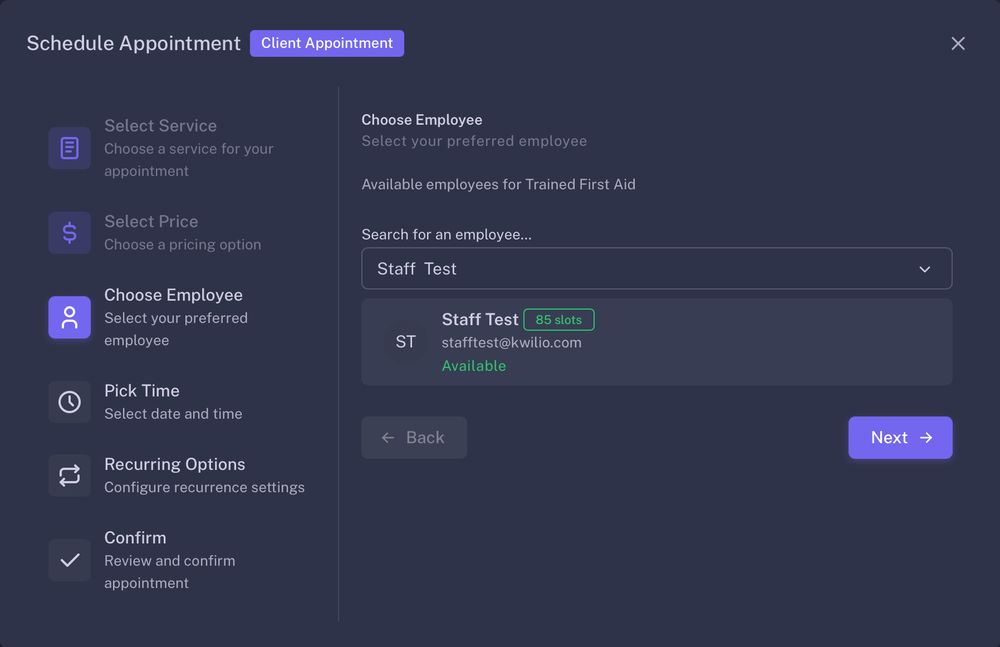This screenshot has width=1000, height=647.
Task: Click the ST employee avatar
Action: coord(405,342)
